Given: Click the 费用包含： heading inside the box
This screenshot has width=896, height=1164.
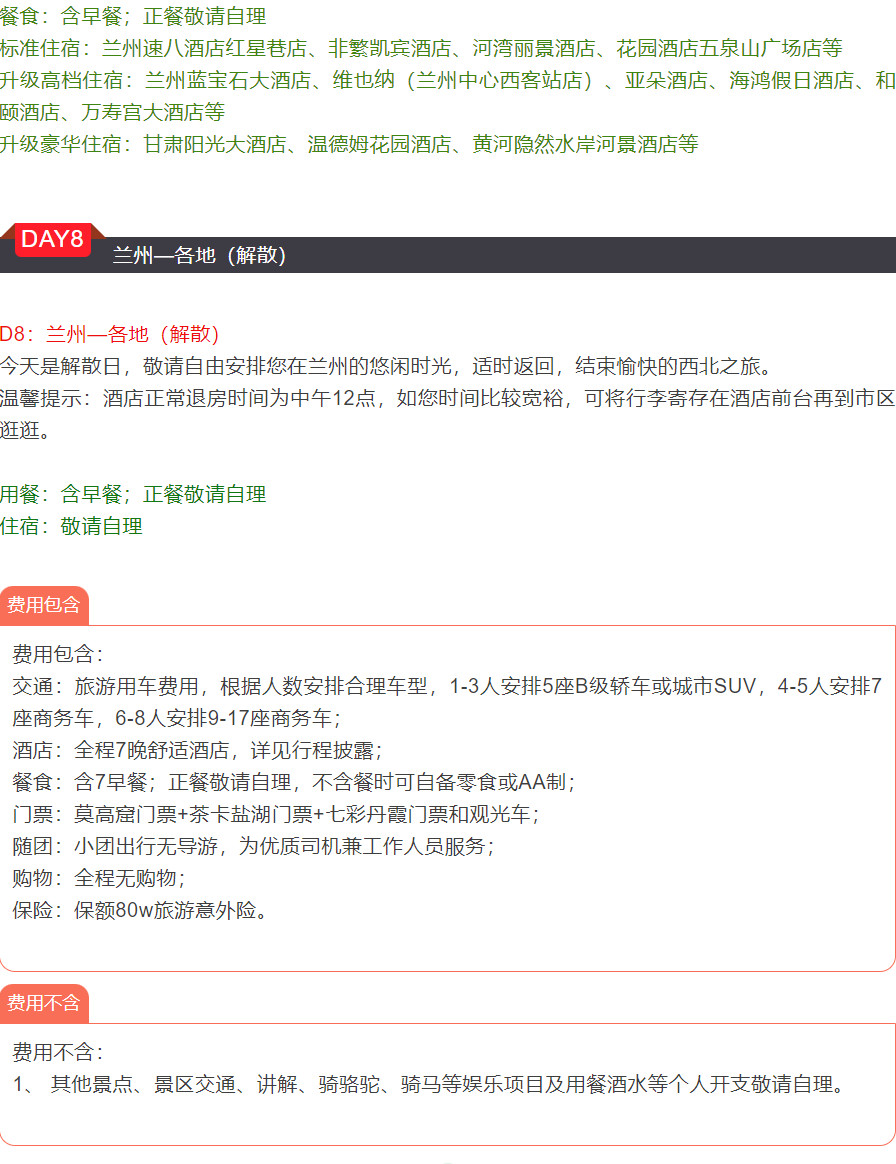Looking at the screenshot, I should (58, 654).
